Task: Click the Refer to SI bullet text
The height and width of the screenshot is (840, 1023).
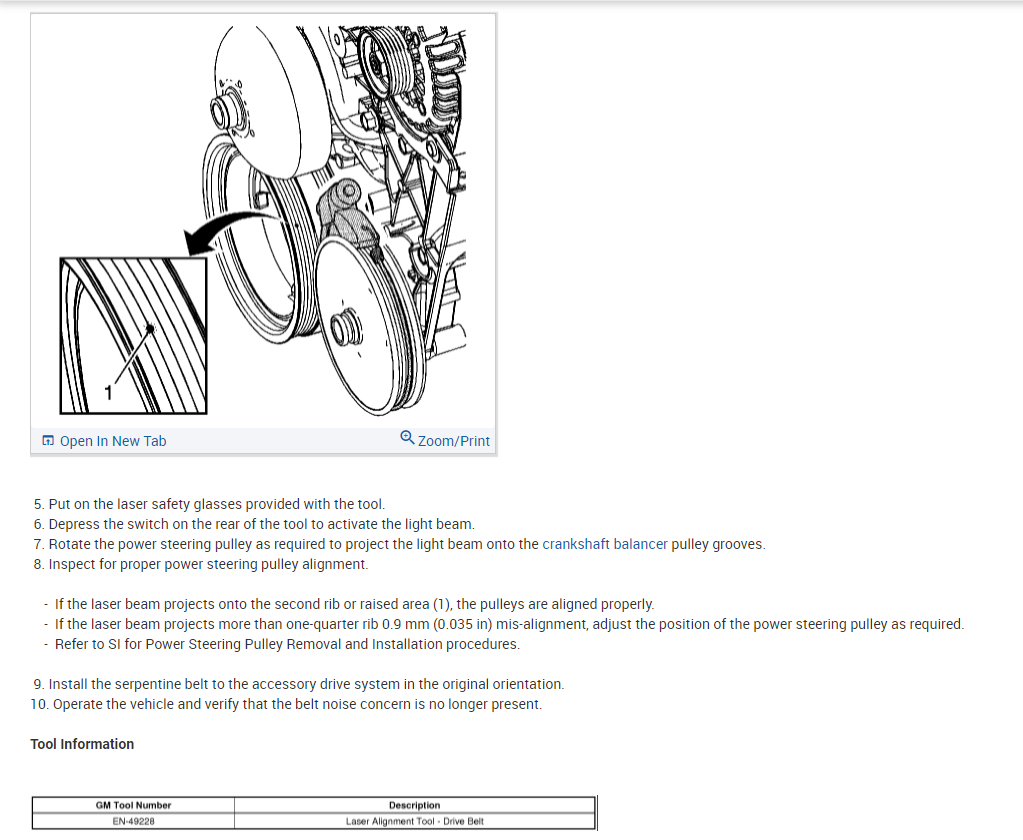Action: point(287,644)
